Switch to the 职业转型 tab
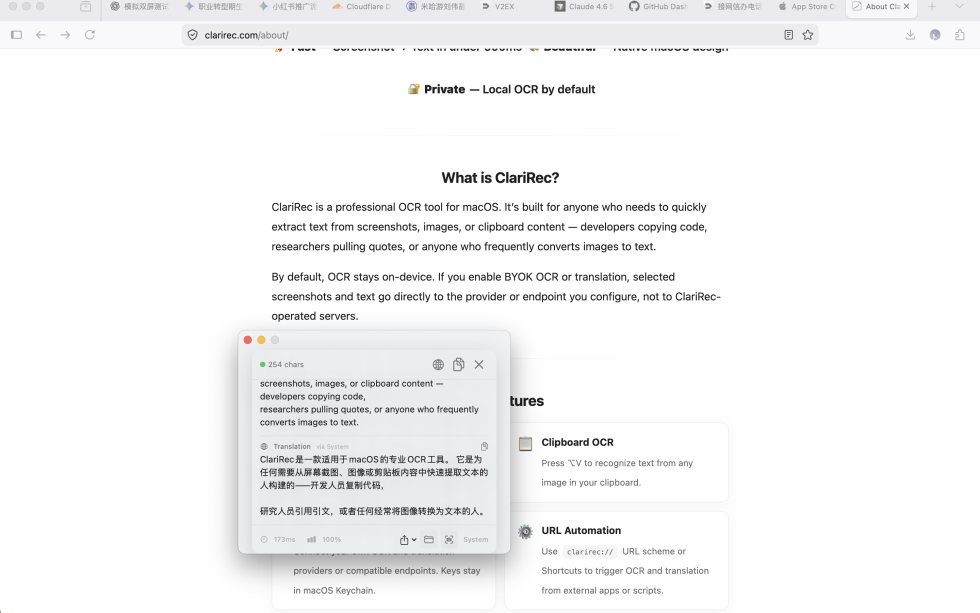The image size is (980, 613). click(x=214, y=6)
